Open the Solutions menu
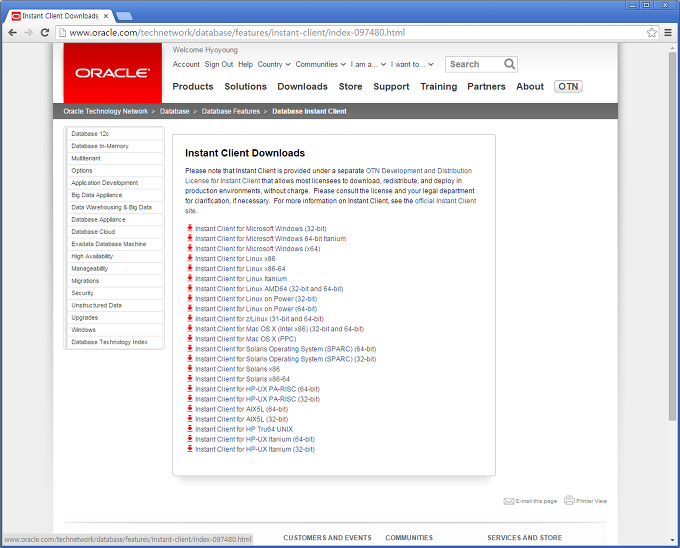Screen dimensions: 680x548 click(x=245, y=87)
